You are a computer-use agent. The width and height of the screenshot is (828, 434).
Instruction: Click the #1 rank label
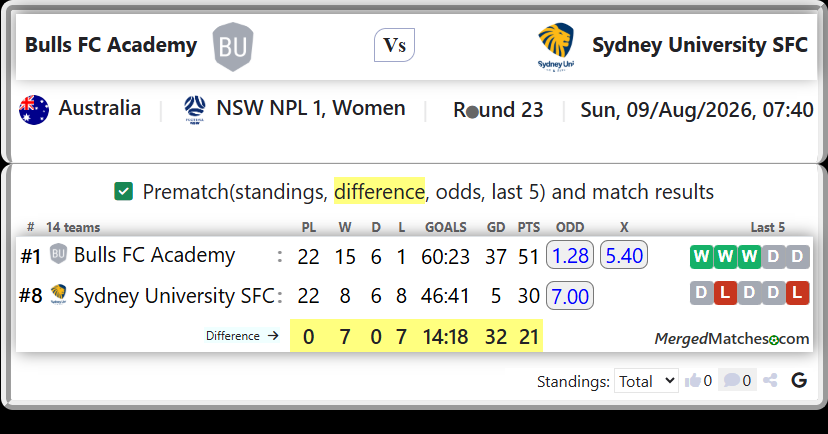31,257
